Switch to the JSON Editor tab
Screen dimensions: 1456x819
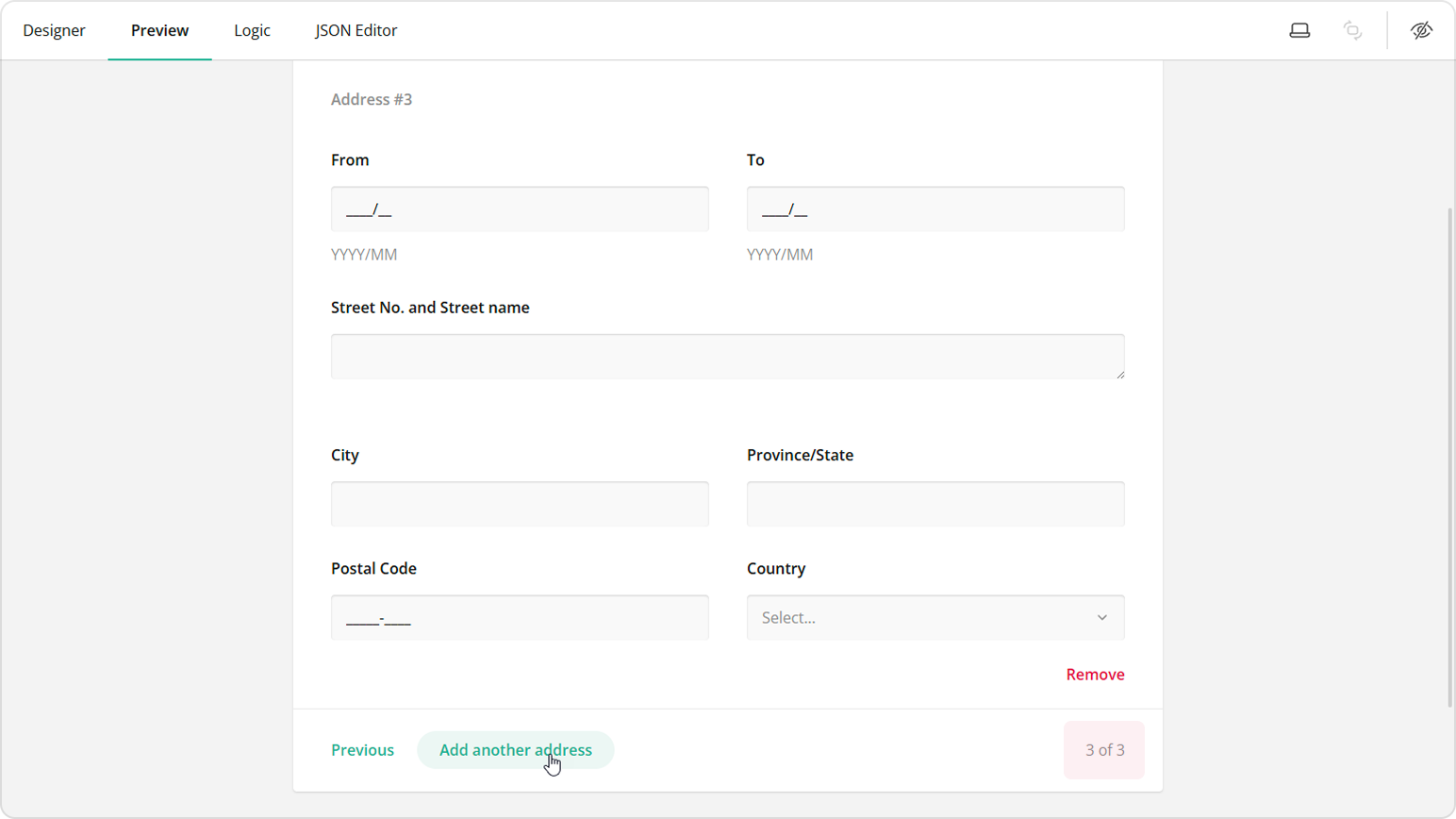point(356,29)
